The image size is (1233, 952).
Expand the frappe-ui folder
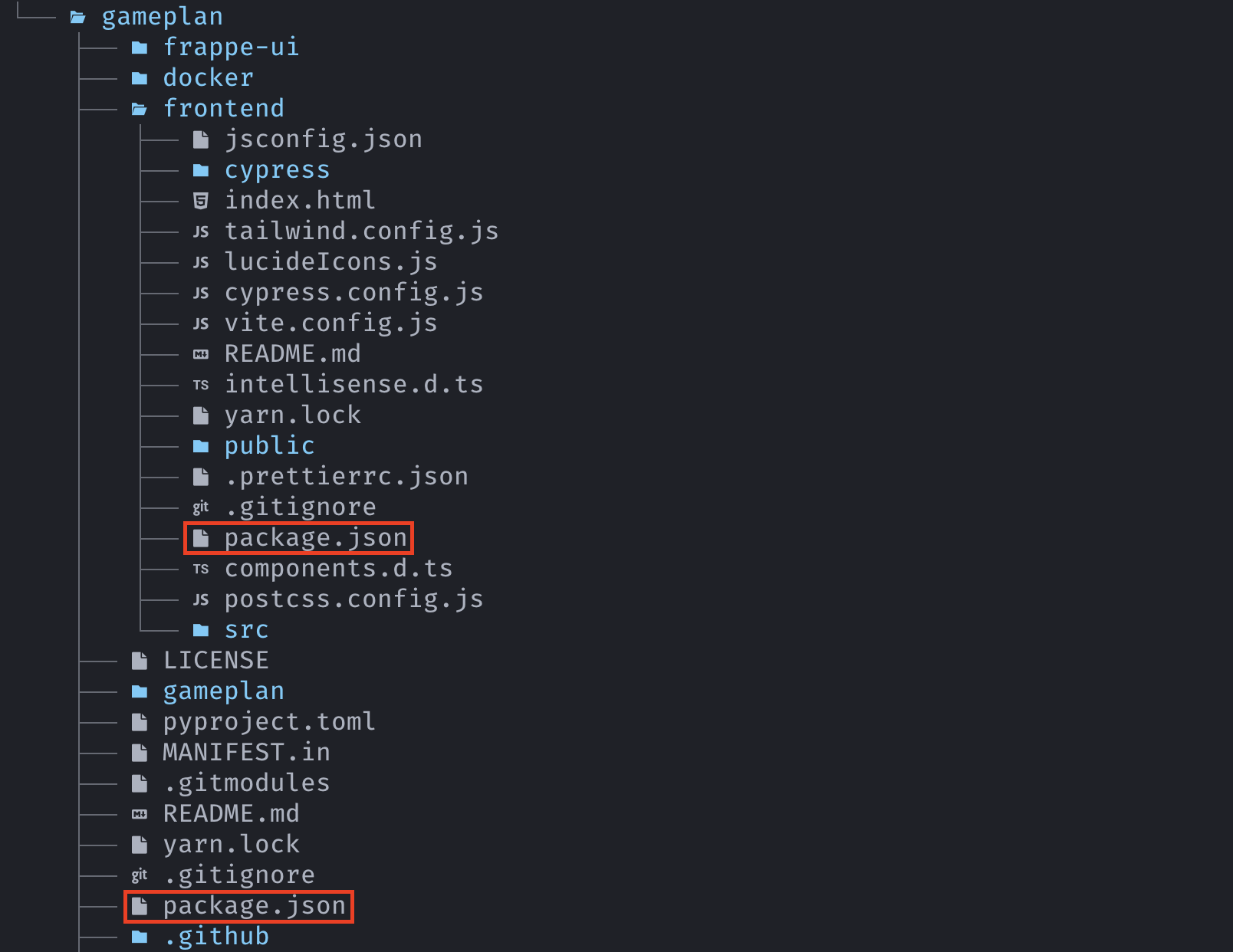pyautogui.click(x=230, y=48)
